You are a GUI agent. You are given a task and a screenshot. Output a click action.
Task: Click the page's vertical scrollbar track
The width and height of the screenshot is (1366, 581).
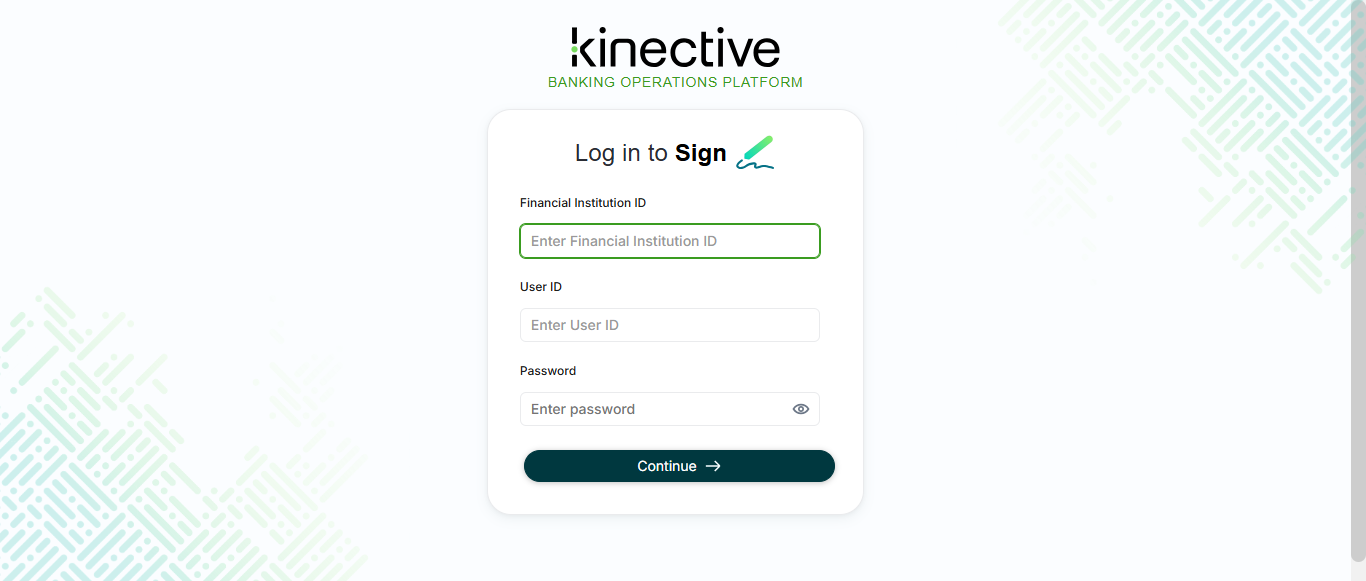[x=1358, y=570]
